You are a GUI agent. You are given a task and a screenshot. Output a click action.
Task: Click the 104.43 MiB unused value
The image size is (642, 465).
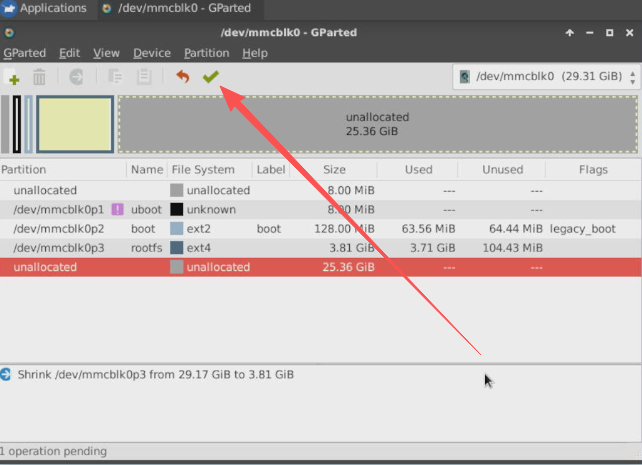(512, 248)
